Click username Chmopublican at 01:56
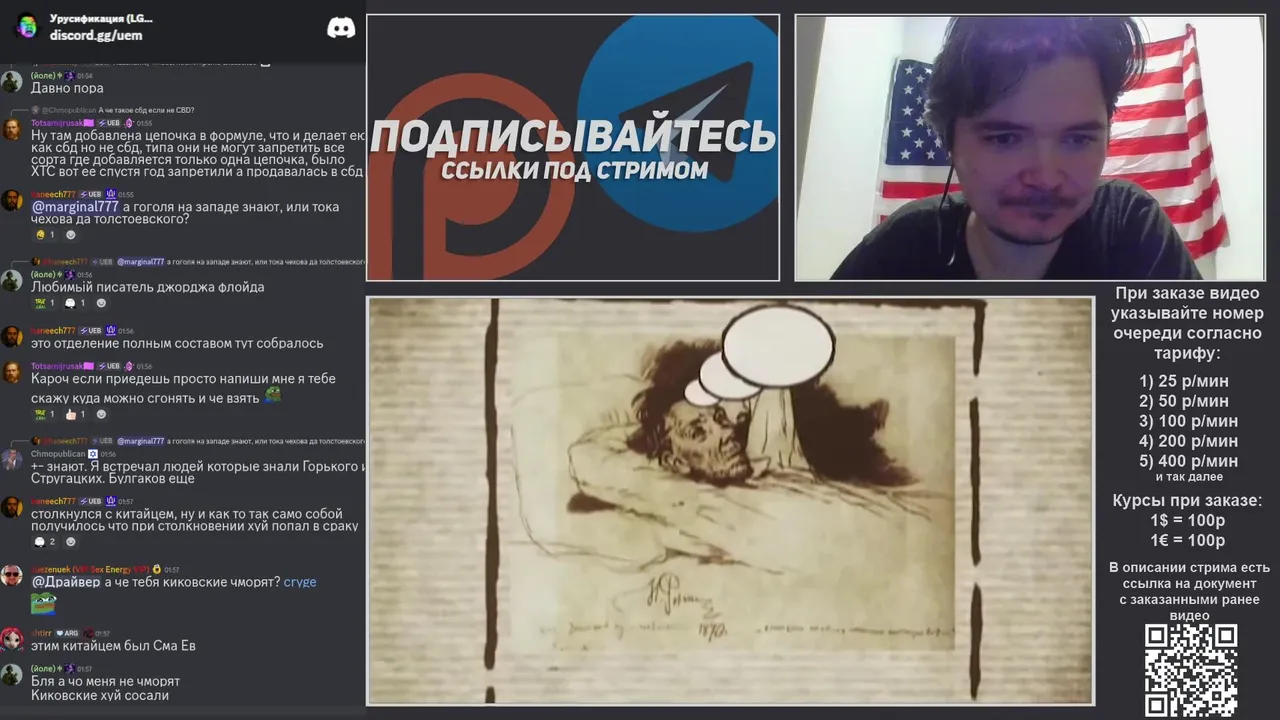This screenshot has height=720, width=1280. click(x=58, y=454)
